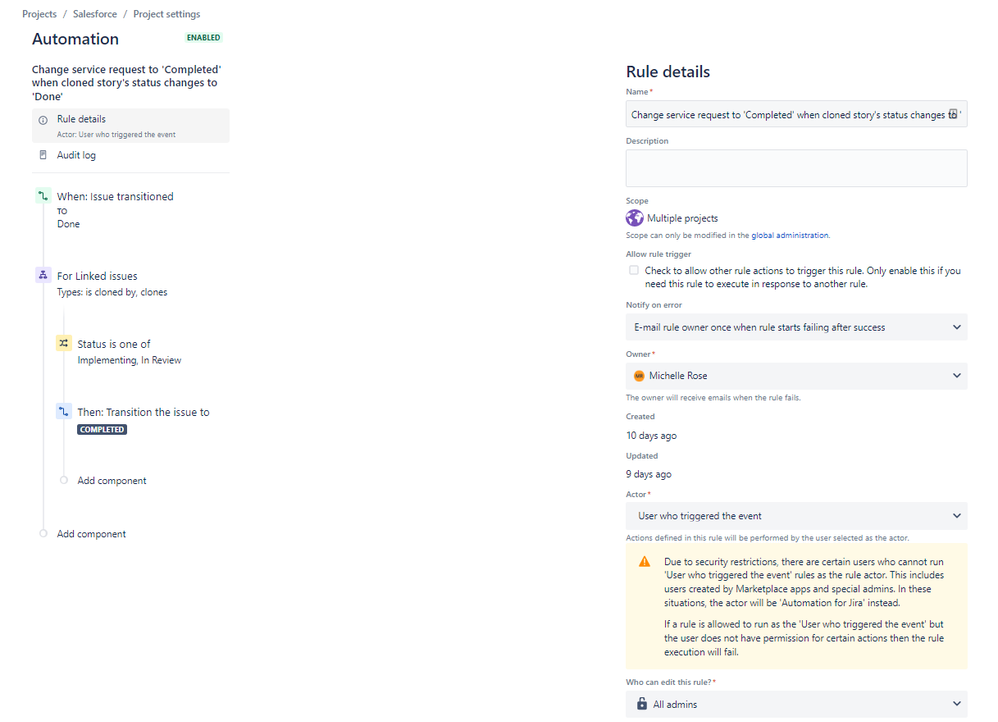Image resolution: width=998 pixels, height=722 pixels.
Task: Open the Owner dropdown showing Michelle Rose
Action: pos(796,376)
